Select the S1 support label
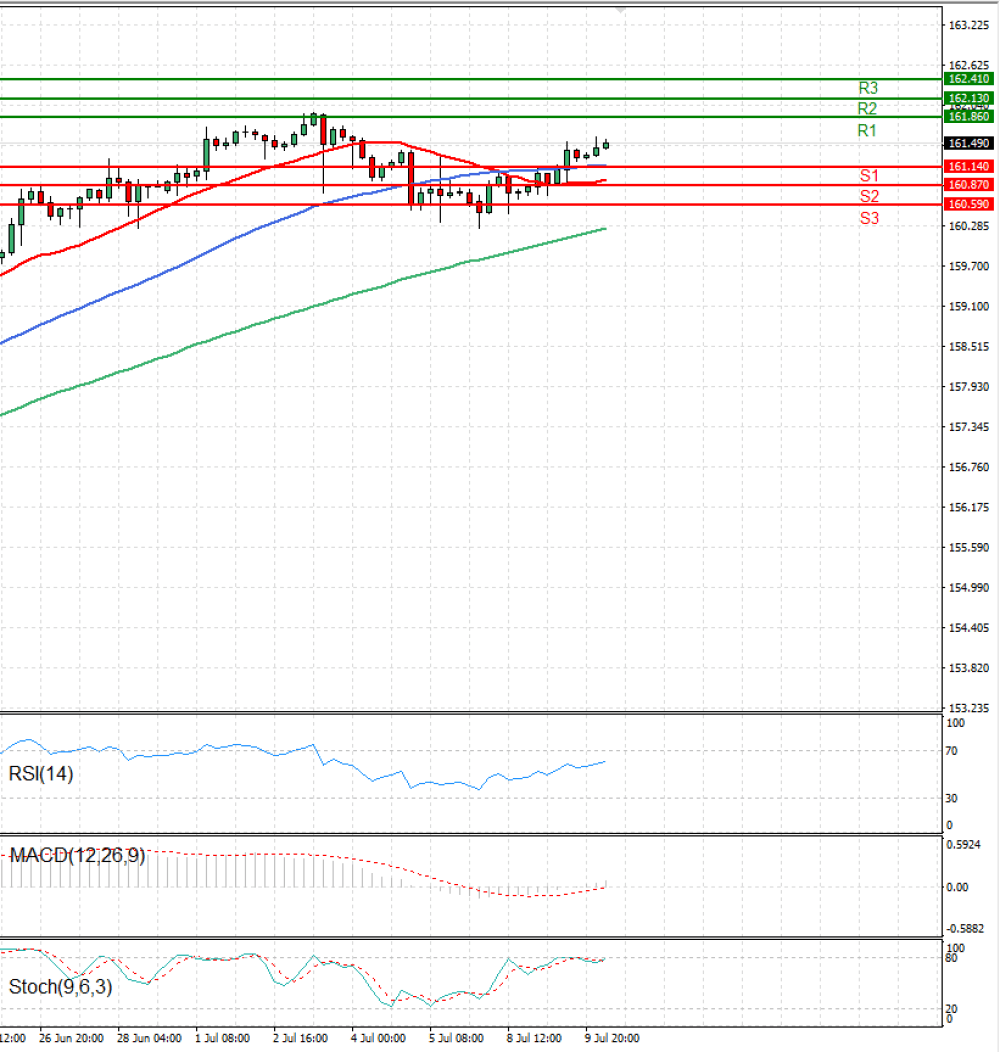This screenshot has width=1000, height=1052. [869, 176]
